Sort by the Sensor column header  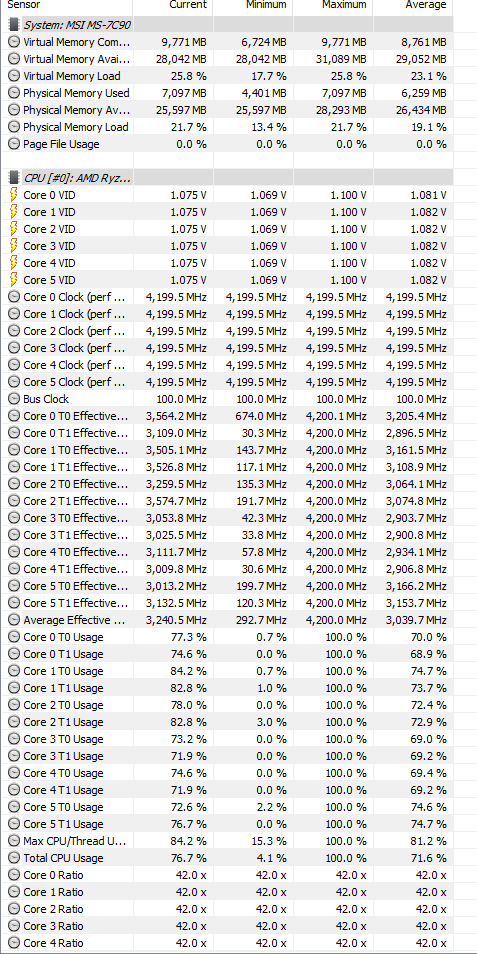click(23, 5)
